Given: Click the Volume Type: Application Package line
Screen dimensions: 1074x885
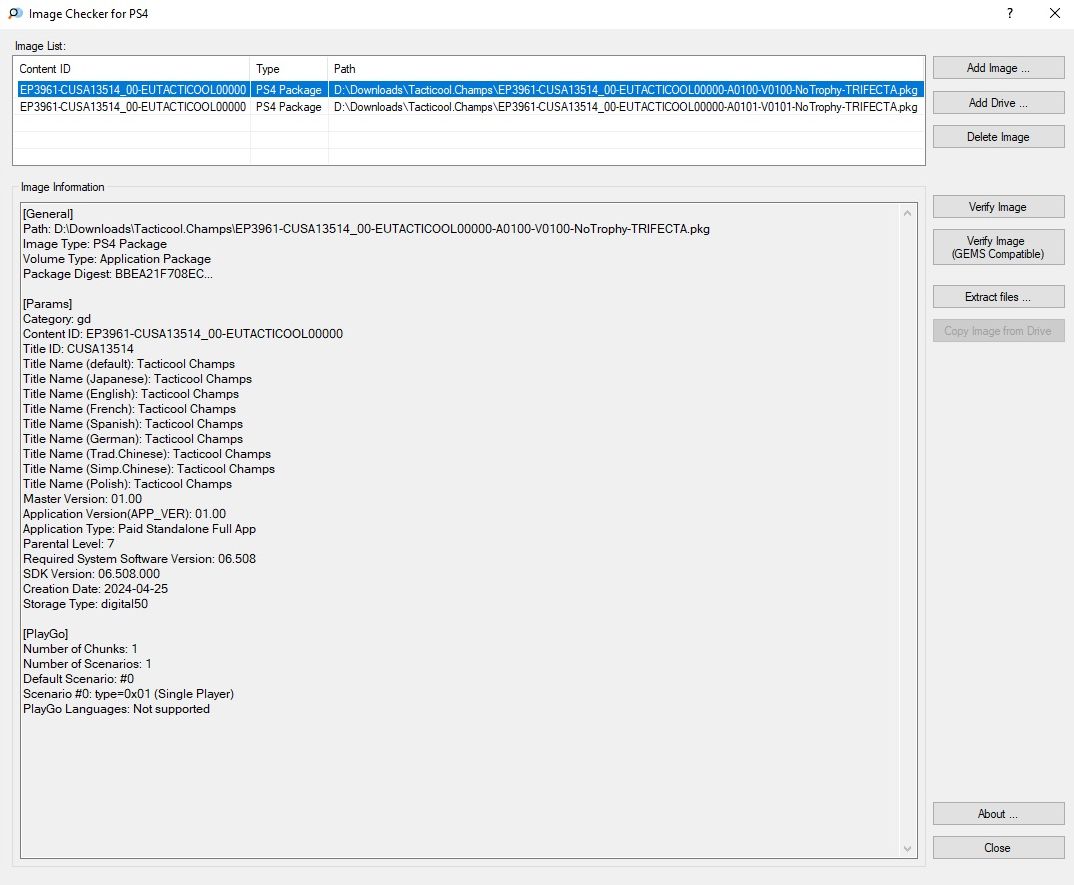Looking at the screenshot, I should pyautogui.click(x=116, y=259).
